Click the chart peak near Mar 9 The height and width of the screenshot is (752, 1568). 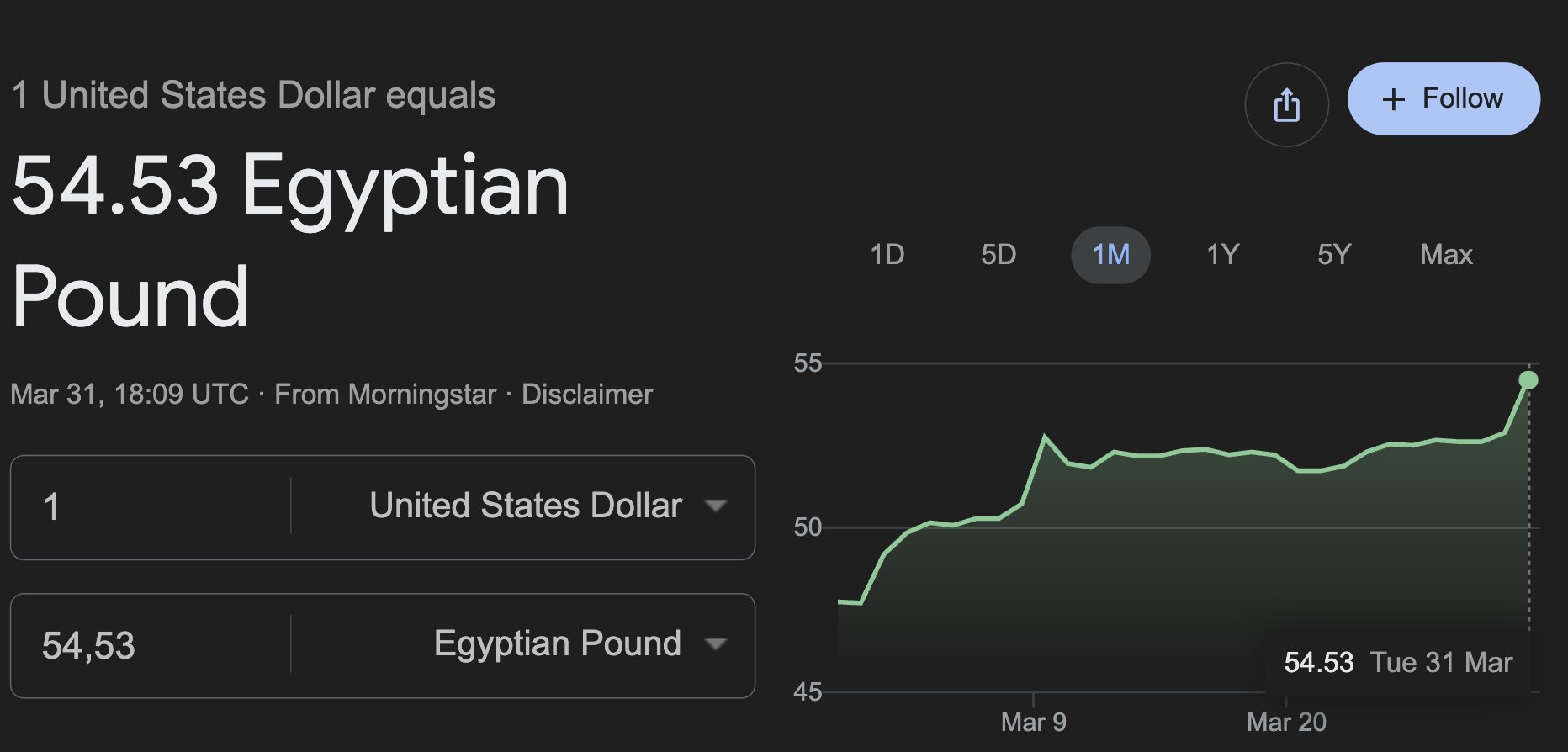pyautogui.click(x=1045, y=437)
